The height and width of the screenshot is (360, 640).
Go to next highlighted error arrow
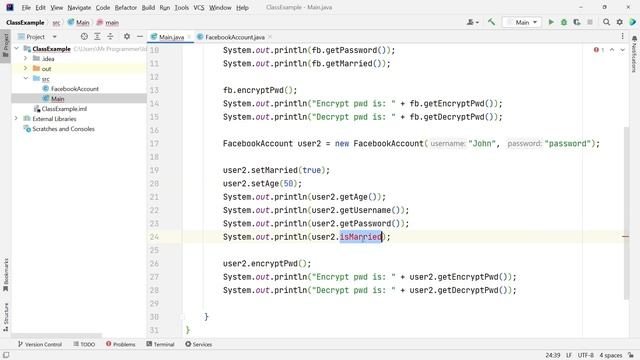pyautogui.click(x=622, y=50)
